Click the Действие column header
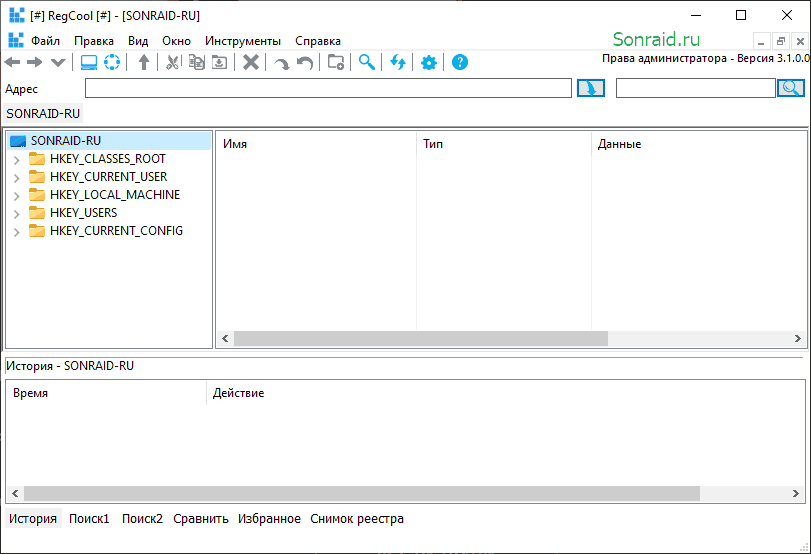The image size is (811, 554). 506,393
